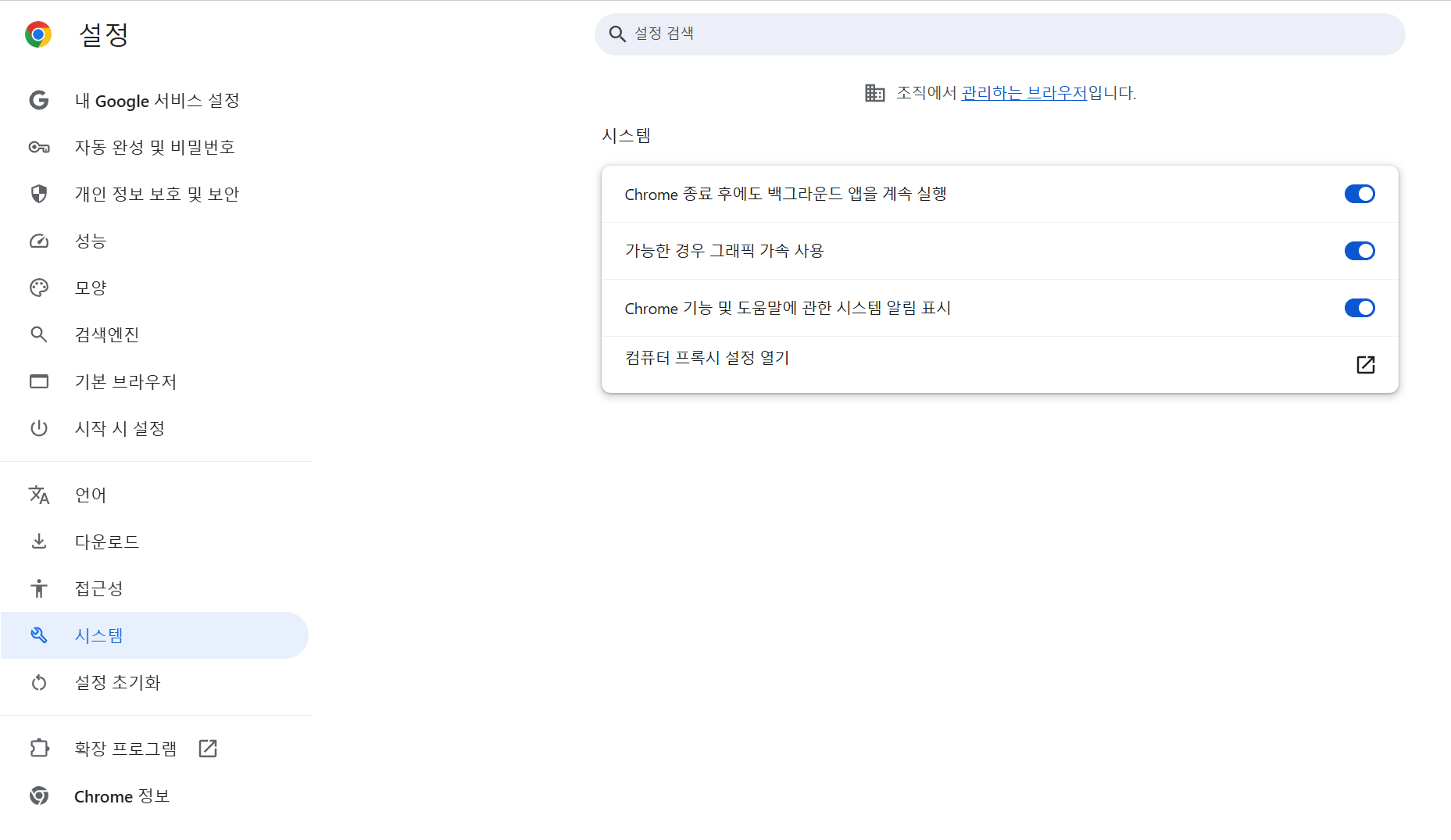Go to 자동 완성 및 비밀번호 section
The image size is (1451, 840).
155,147
